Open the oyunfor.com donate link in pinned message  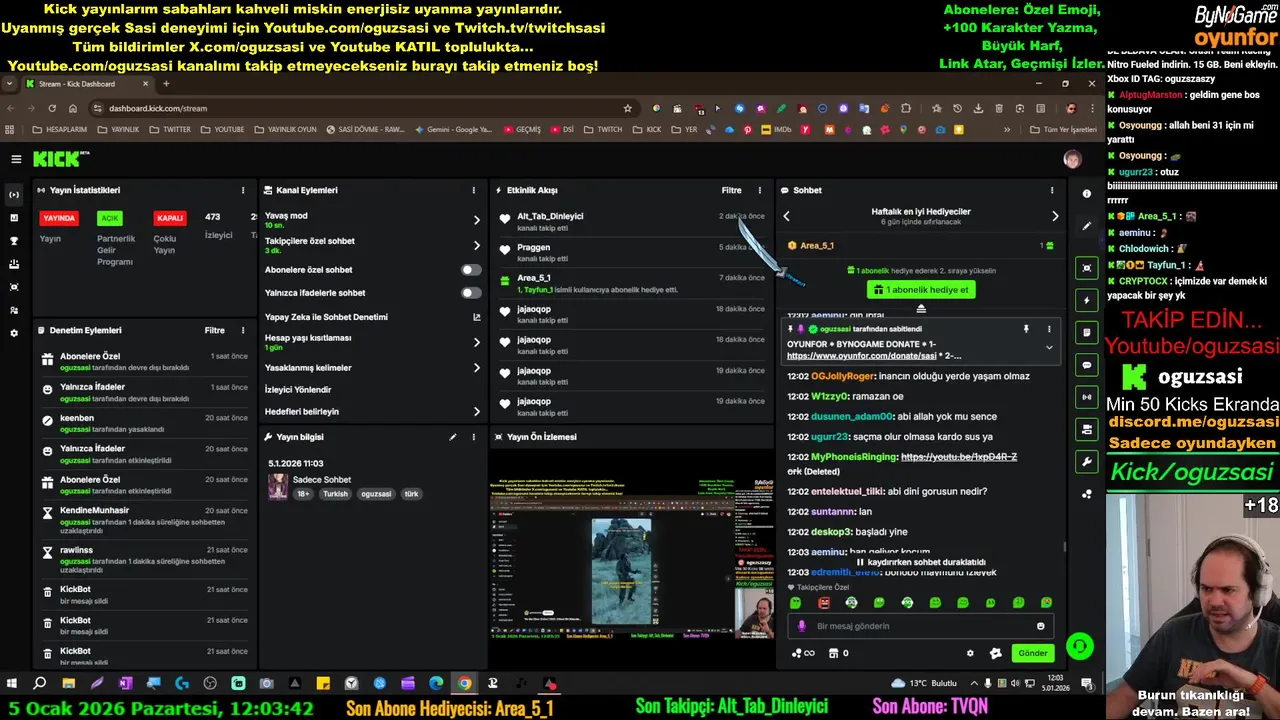click(x=861, y=356)
